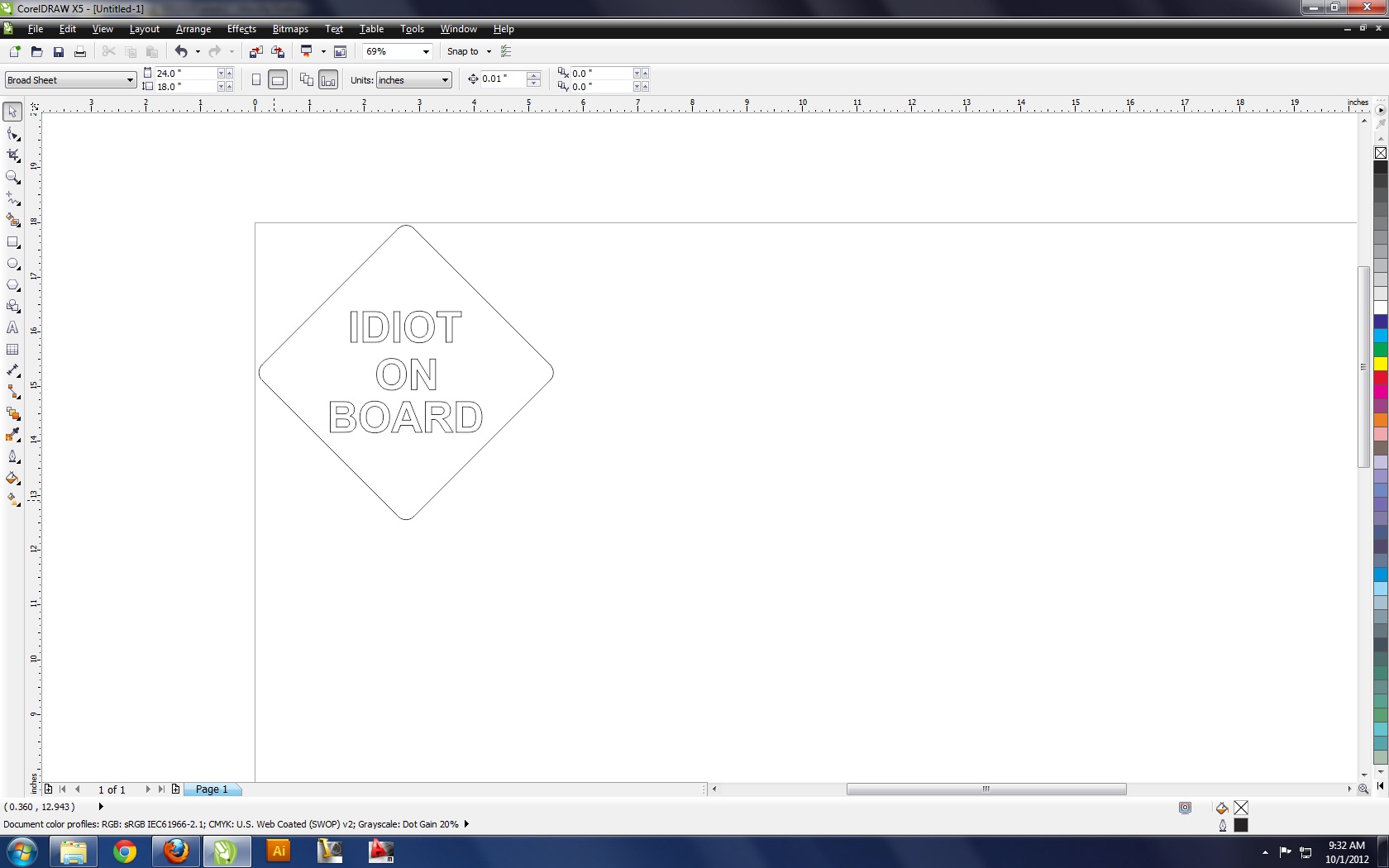Select the Freehand drawing tool
The width and height of the screenshot is (1389, 868).
pyautogui.click(x=12, y=198)
